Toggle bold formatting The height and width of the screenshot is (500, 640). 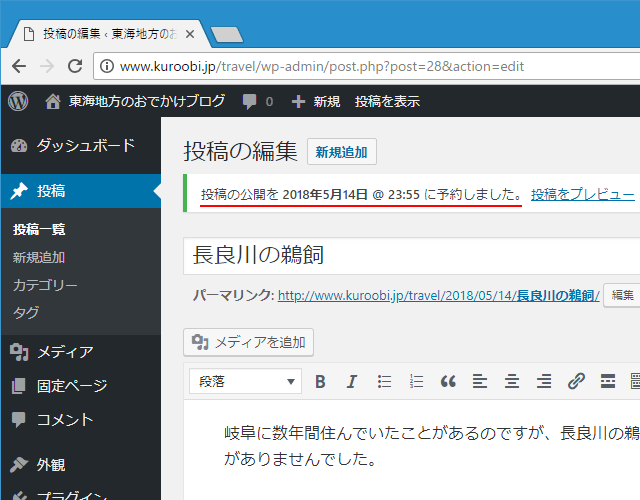pos(320,382)
